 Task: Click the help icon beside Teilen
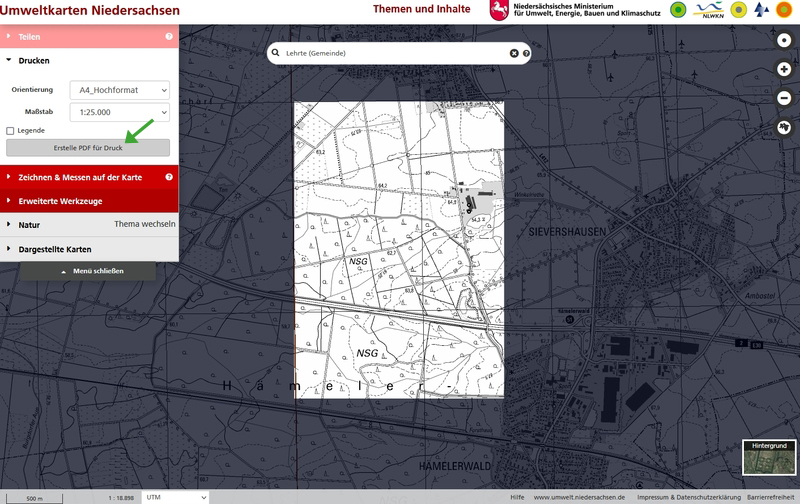coord(169,37)
